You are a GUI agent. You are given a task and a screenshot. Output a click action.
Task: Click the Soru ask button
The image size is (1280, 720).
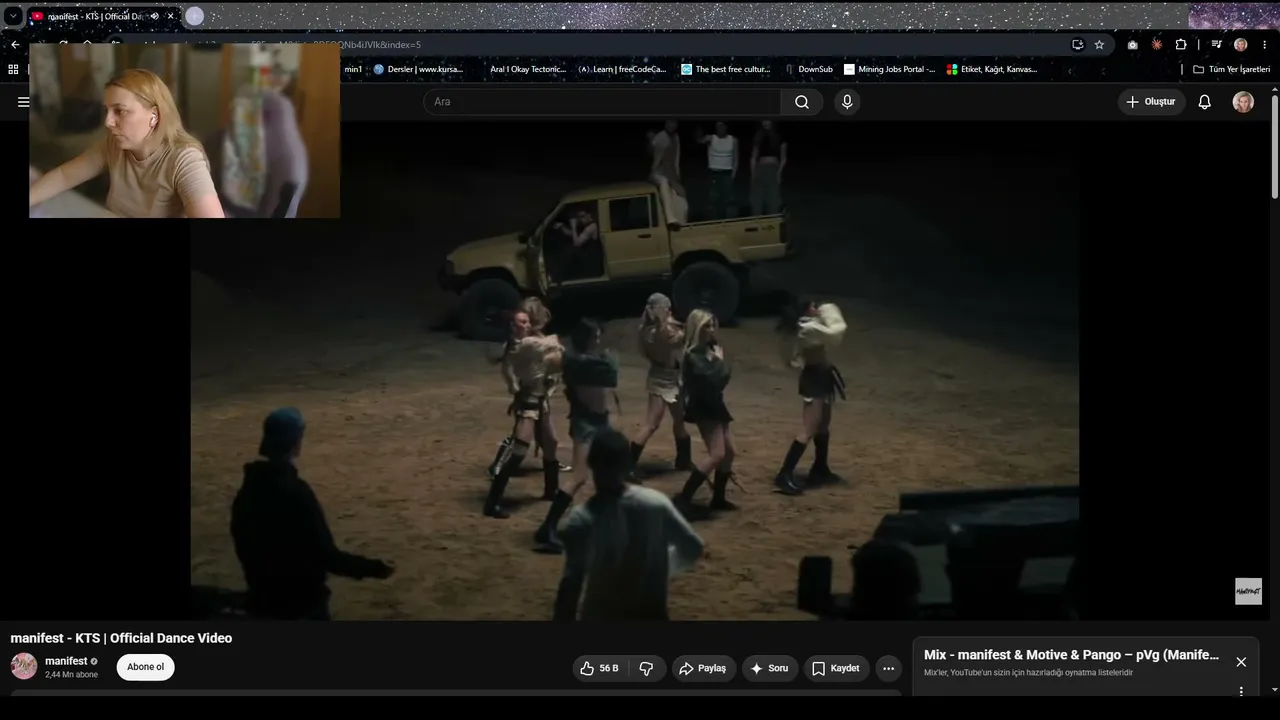(770, 668)
